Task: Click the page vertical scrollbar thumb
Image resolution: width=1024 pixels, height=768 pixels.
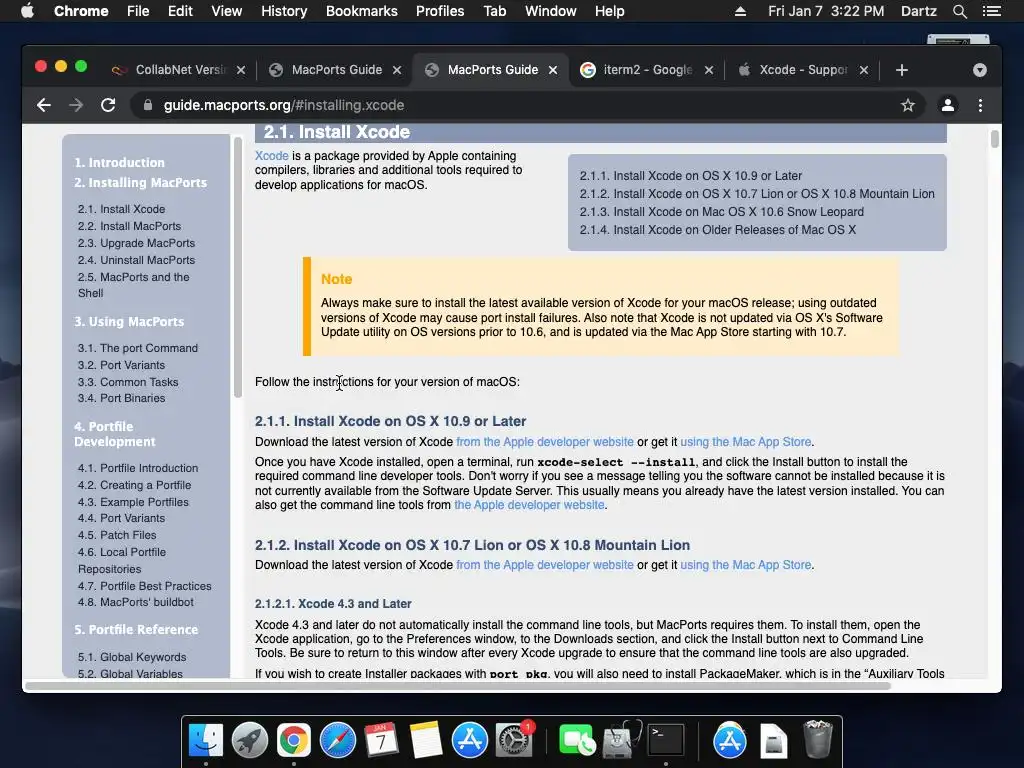Action: click(x=994, y=139)
